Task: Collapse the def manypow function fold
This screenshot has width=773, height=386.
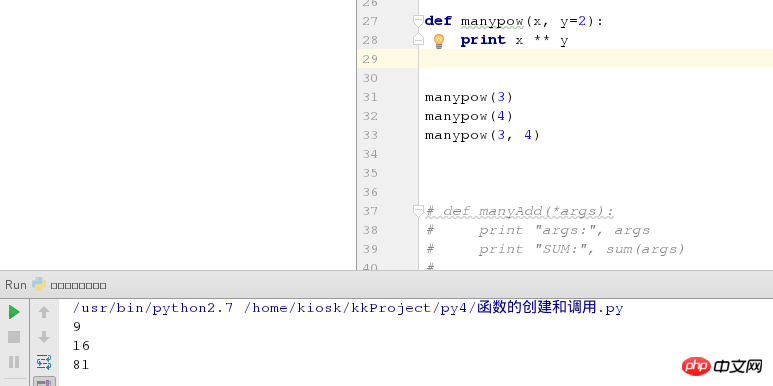Action: pos(418,21)
